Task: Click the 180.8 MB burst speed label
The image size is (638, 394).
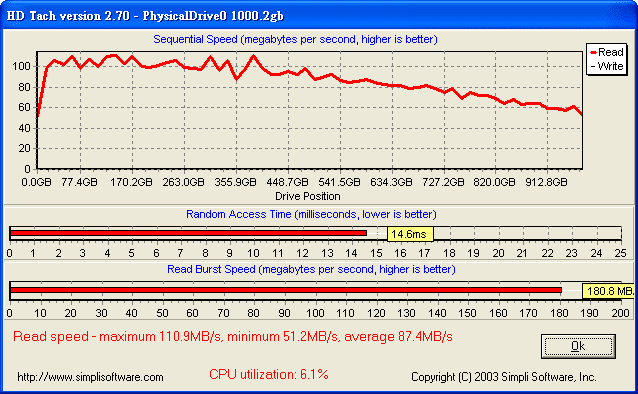Action: (609, 291)
